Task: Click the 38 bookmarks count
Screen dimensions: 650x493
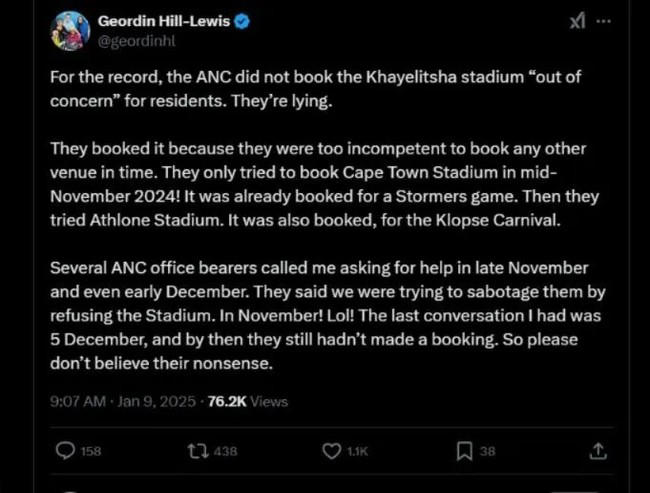Action: 487,451
